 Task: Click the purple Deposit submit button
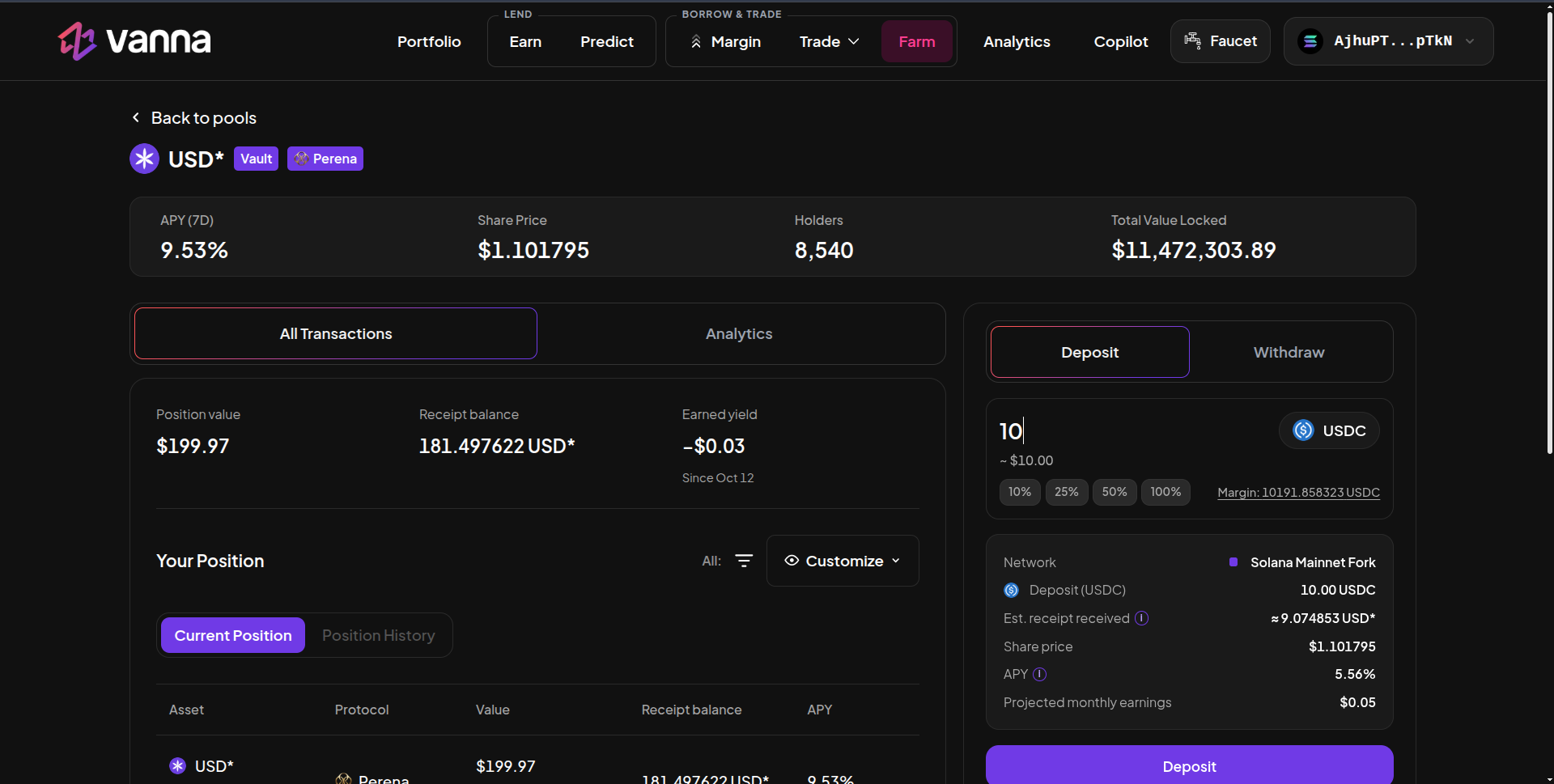click(x=1189, y=765)
